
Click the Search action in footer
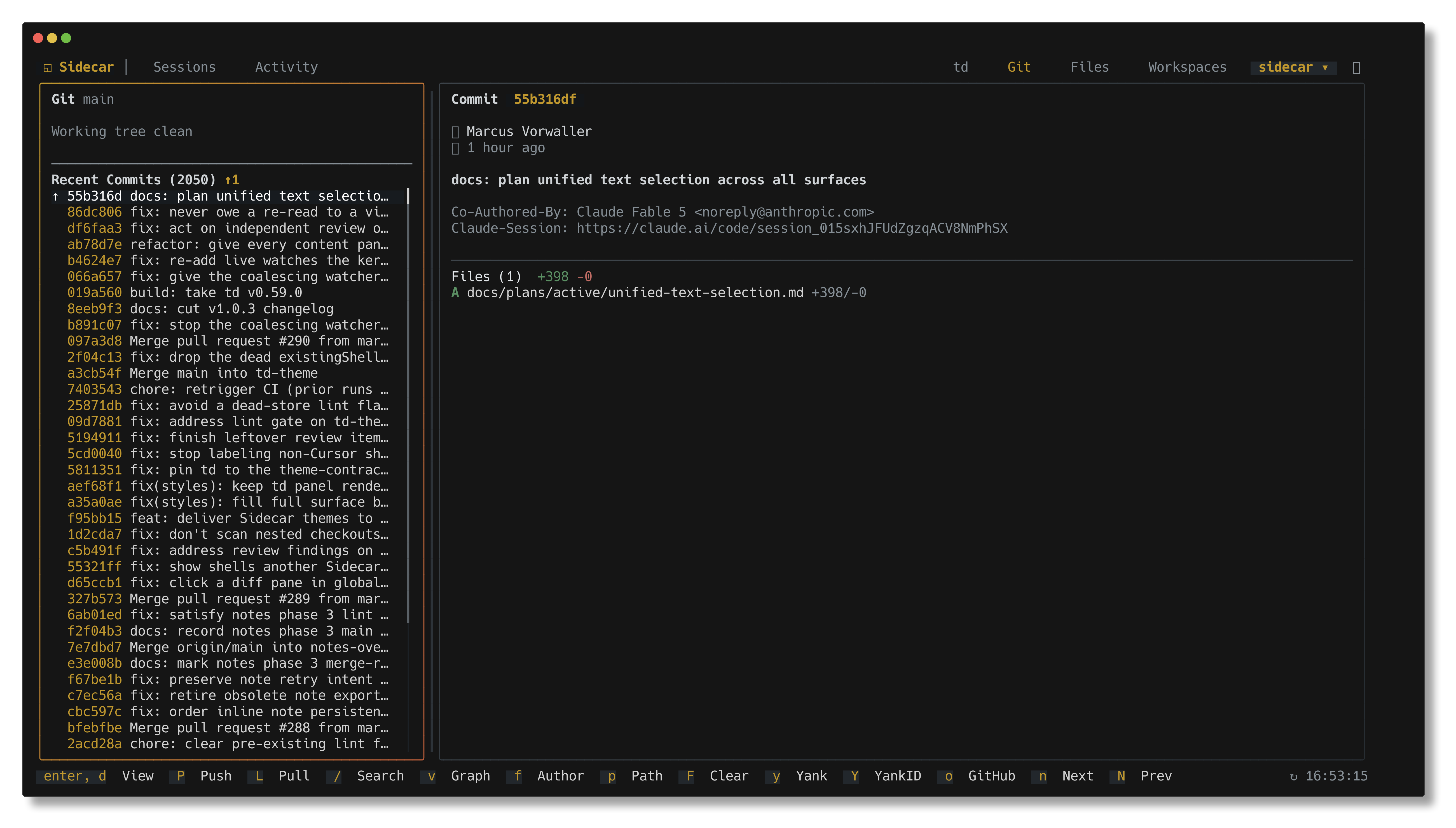click(380, 776)
